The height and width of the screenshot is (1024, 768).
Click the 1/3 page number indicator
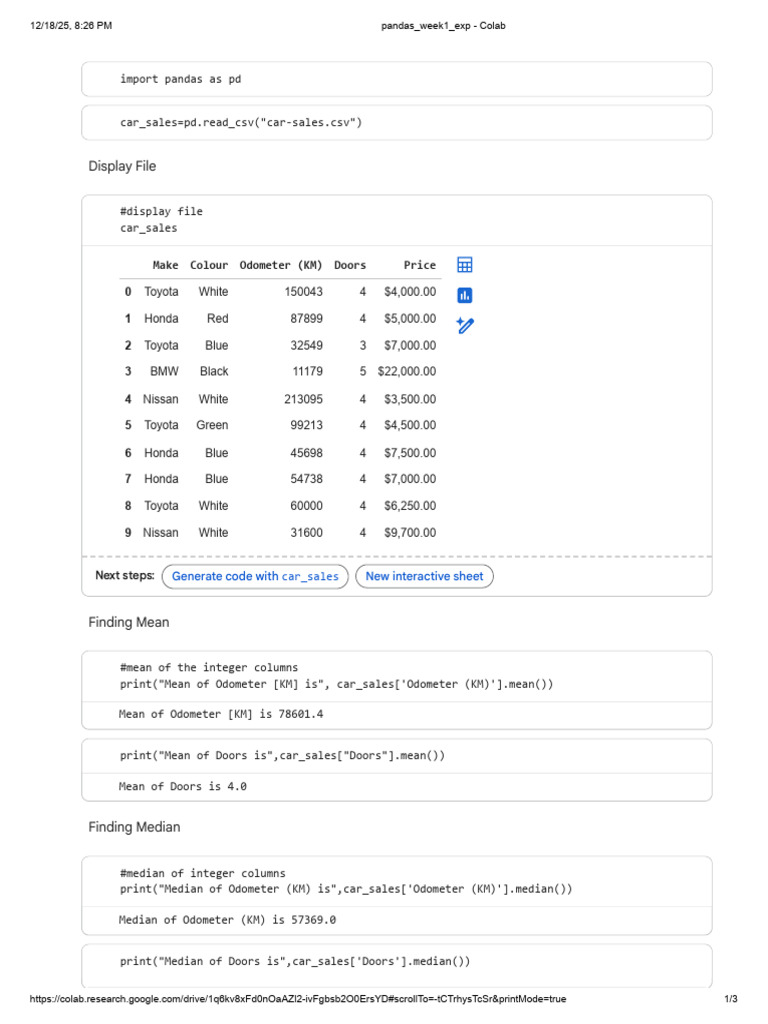pos(731,999)
